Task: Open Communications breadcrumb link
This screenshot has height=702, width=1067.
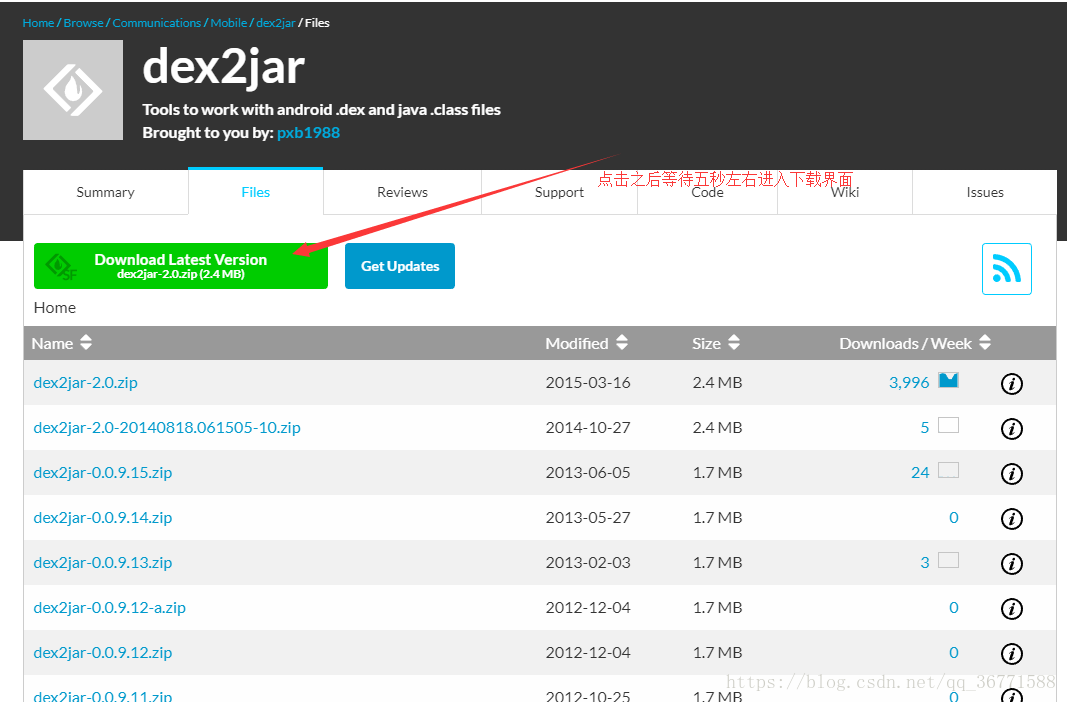Action: click(157, 23)
